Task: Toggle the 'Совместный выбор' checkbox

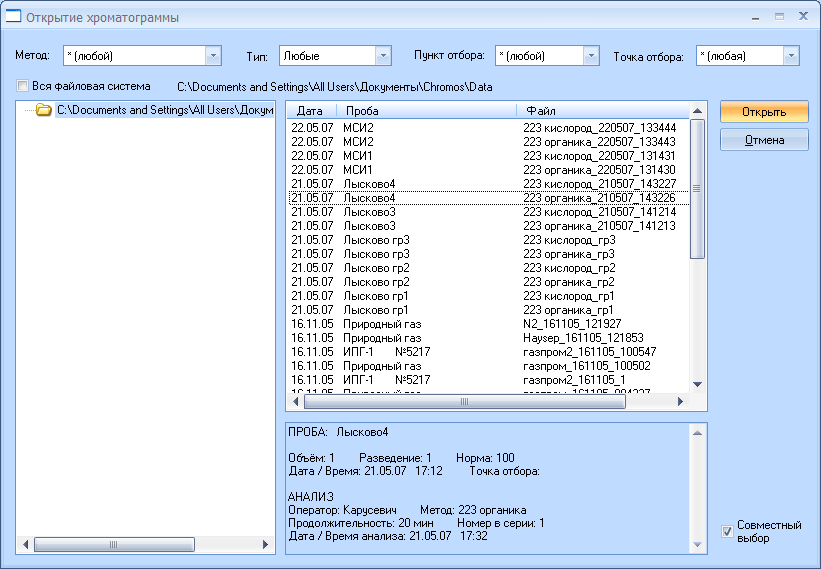Action: [726, 531]
